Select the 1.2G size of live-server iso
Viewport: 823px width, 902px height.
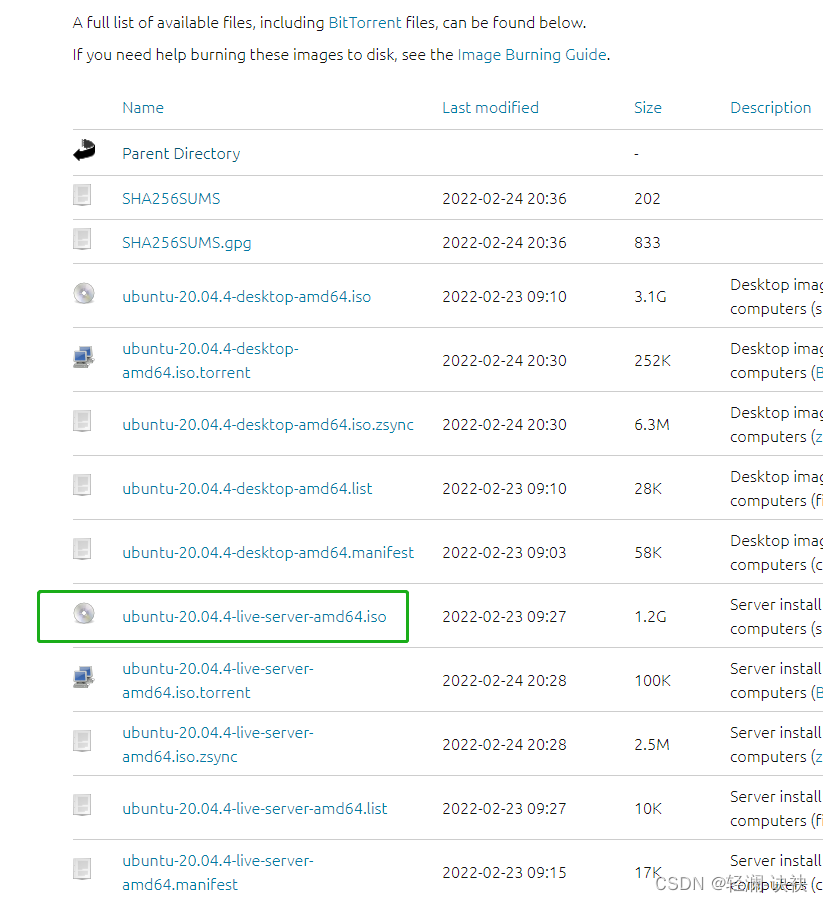click(650, 617)
